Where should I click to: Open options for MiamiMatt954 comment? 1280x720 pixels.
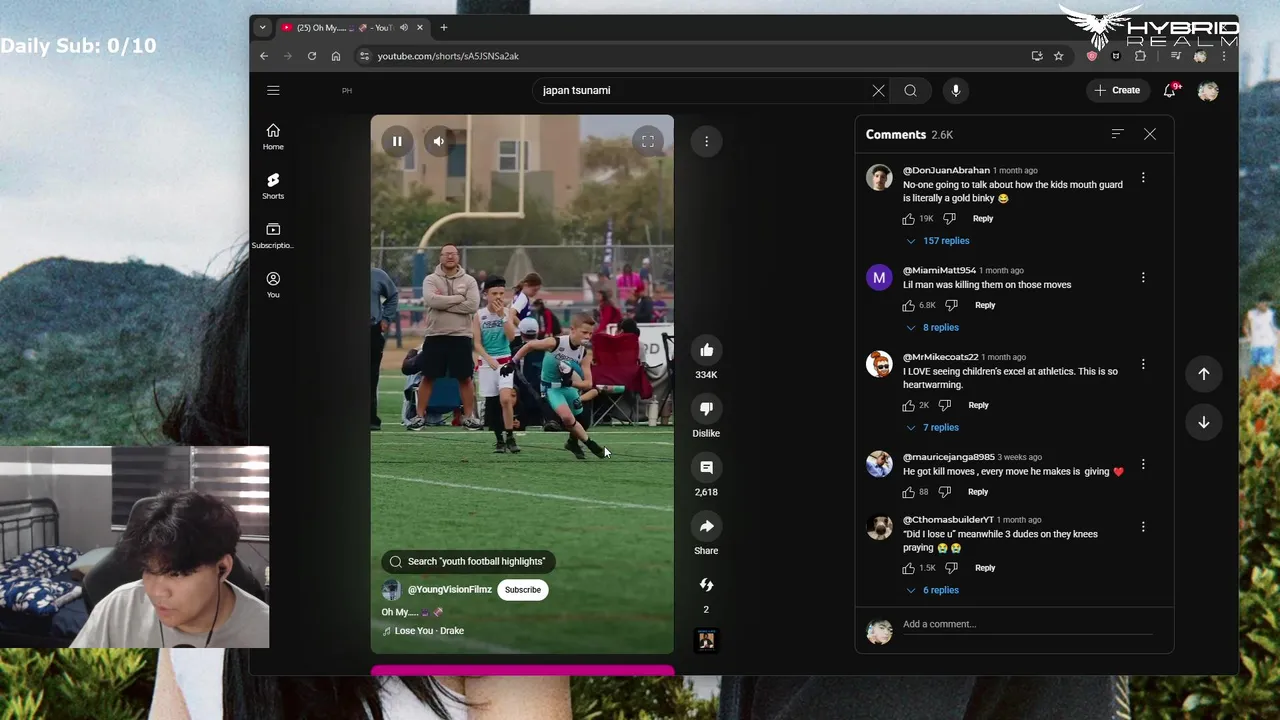click(1143, 278)
